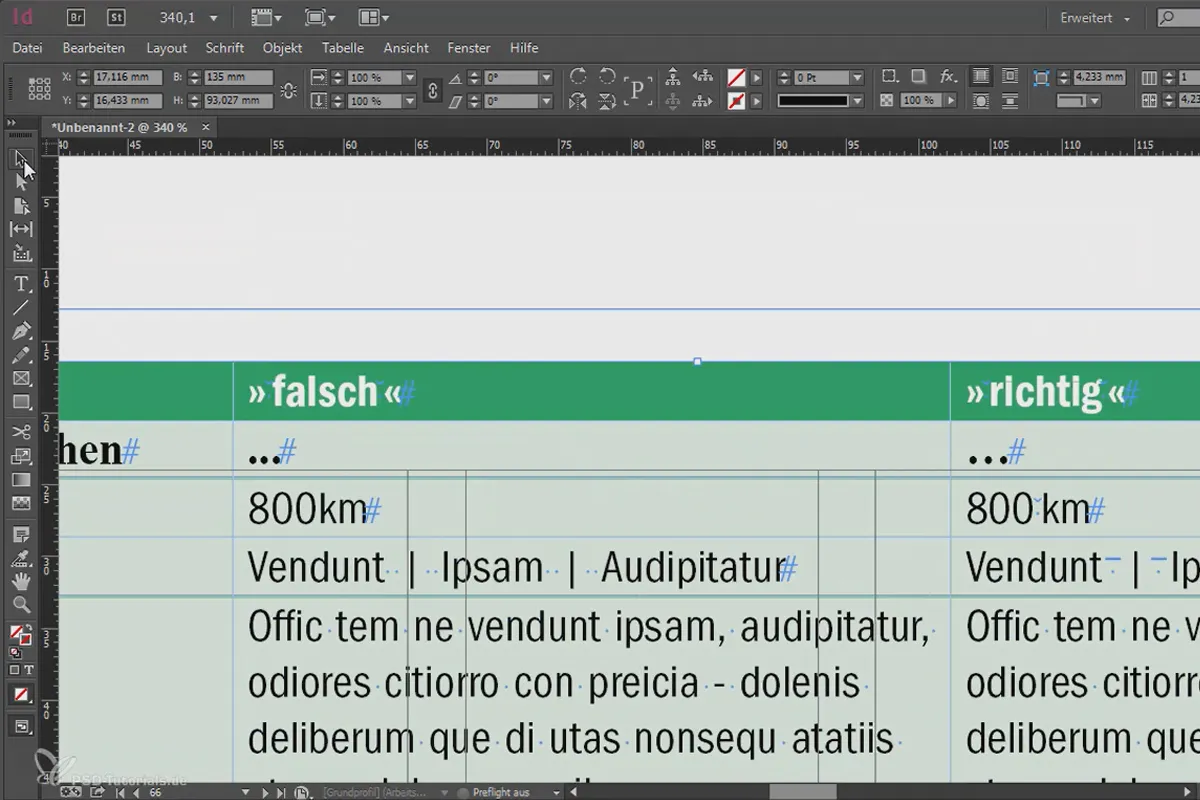
Task: Toggle fill and stroke swatch in toolbox
Action: coord(20,635)
